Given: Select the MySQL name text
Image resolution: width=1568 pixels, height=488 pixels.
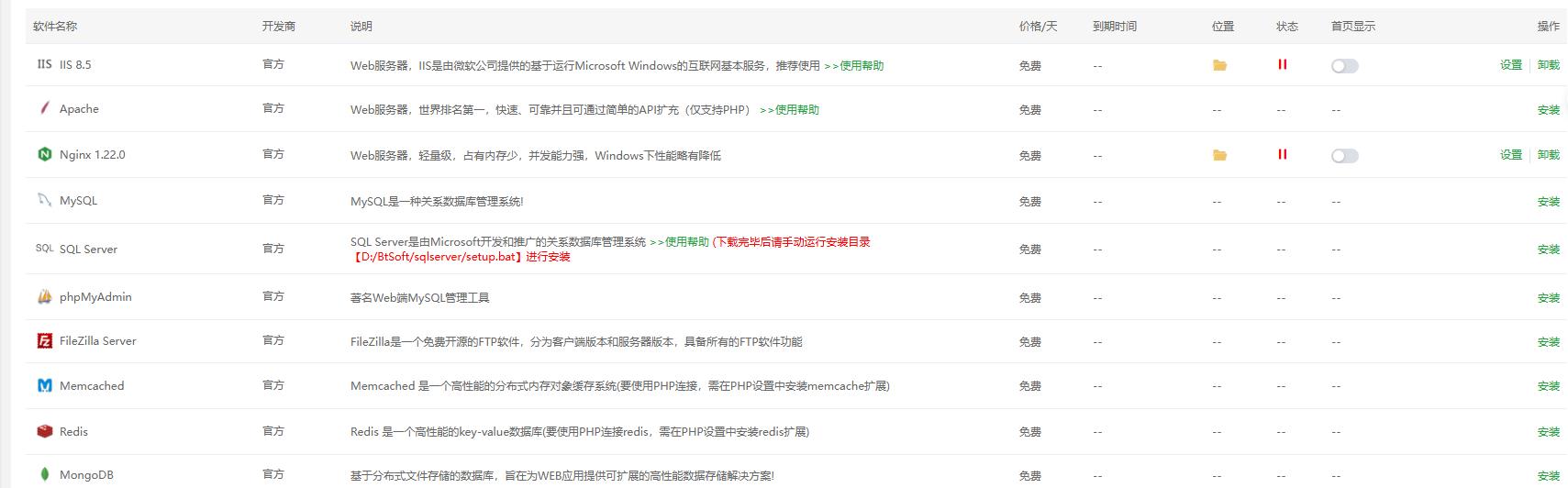Looking at the screenshot, I should [x=78, y=201].
